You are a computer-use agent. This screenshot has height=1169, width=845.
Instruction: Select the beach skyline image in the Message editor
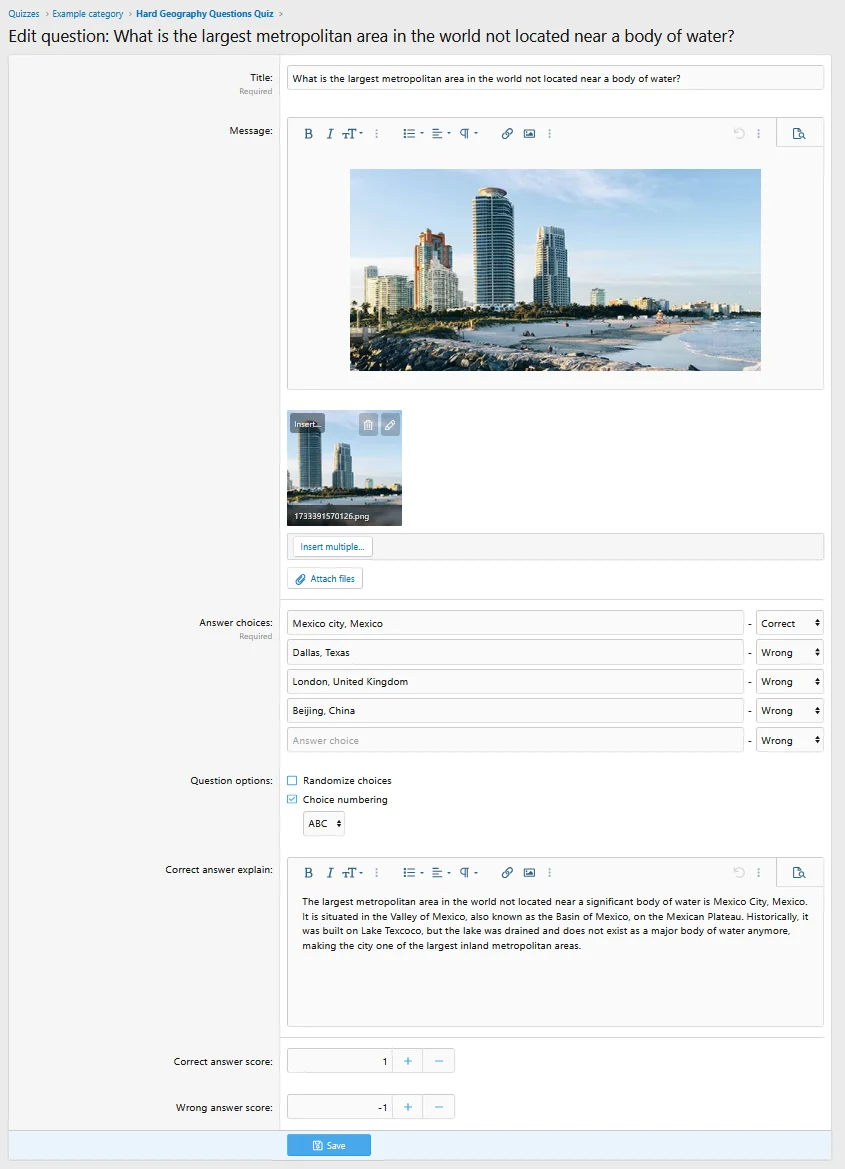tap(556, 270)
